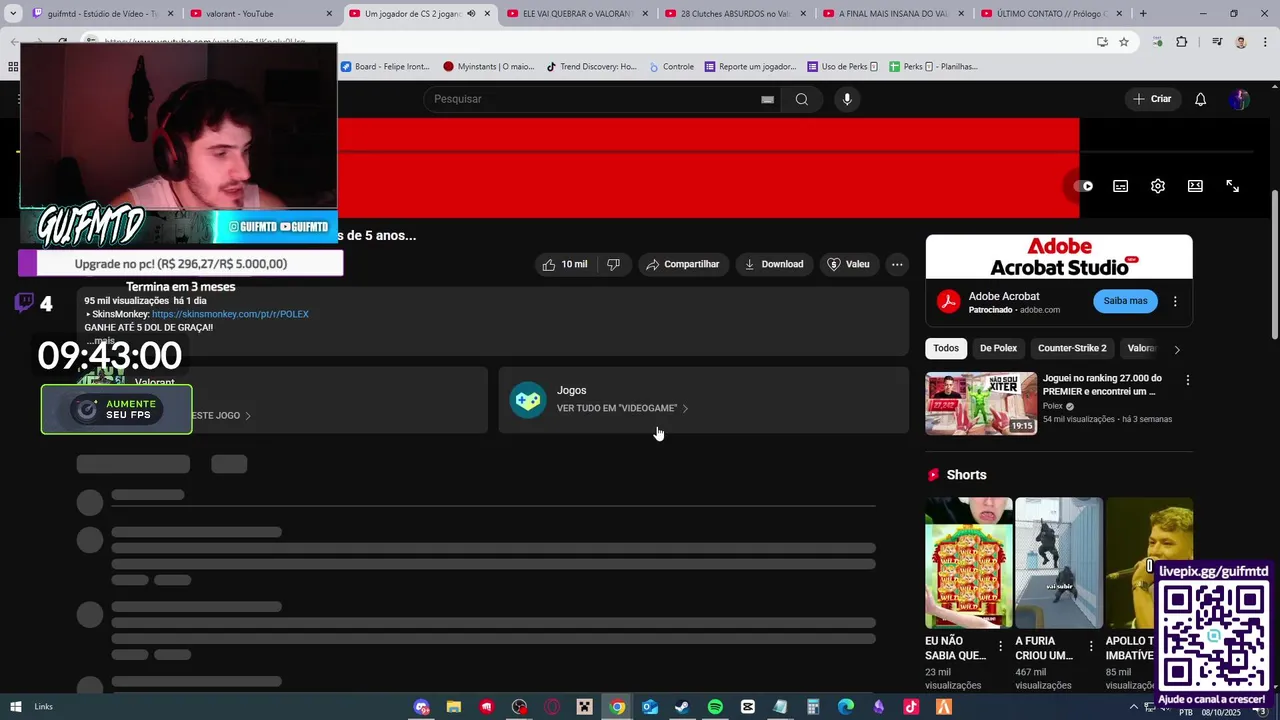
Task: Open YouTube notifications bell
Action: [x=1200, y=99]
